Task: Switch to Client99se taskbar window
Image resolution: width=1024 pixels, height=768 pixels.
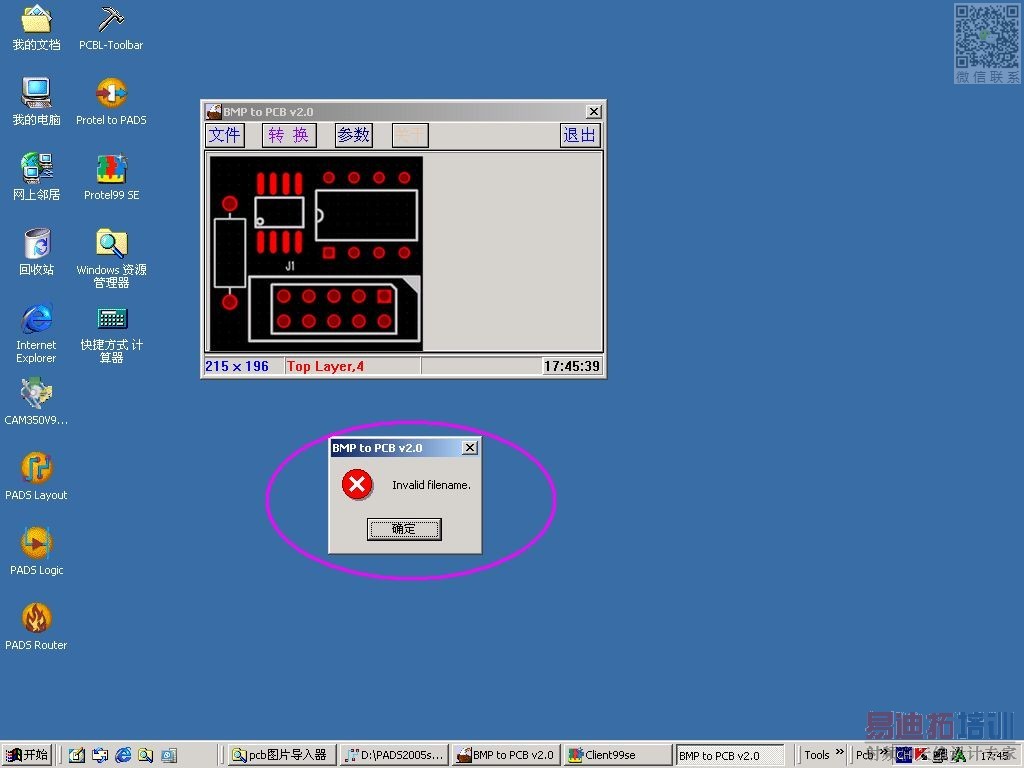Action: (x=618, y=755)
